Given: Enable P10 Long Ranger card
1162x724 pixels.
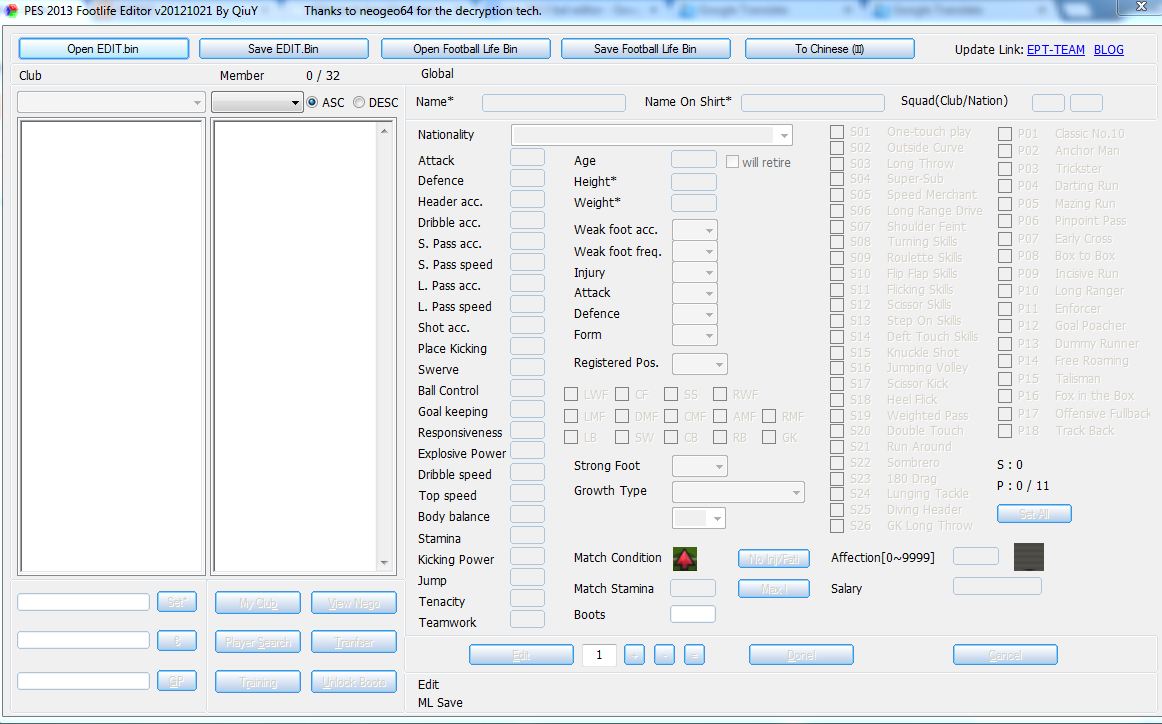Looking at the screenshot, I should 1005,290.
